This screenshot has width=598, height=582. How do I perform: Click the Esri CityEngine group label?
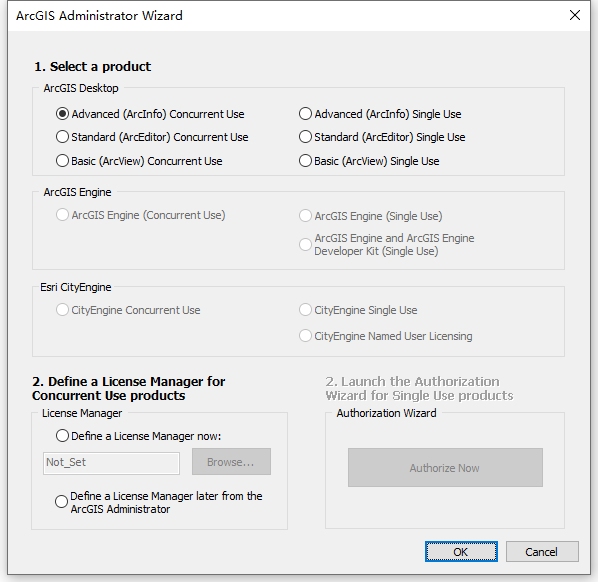(76, 287)
